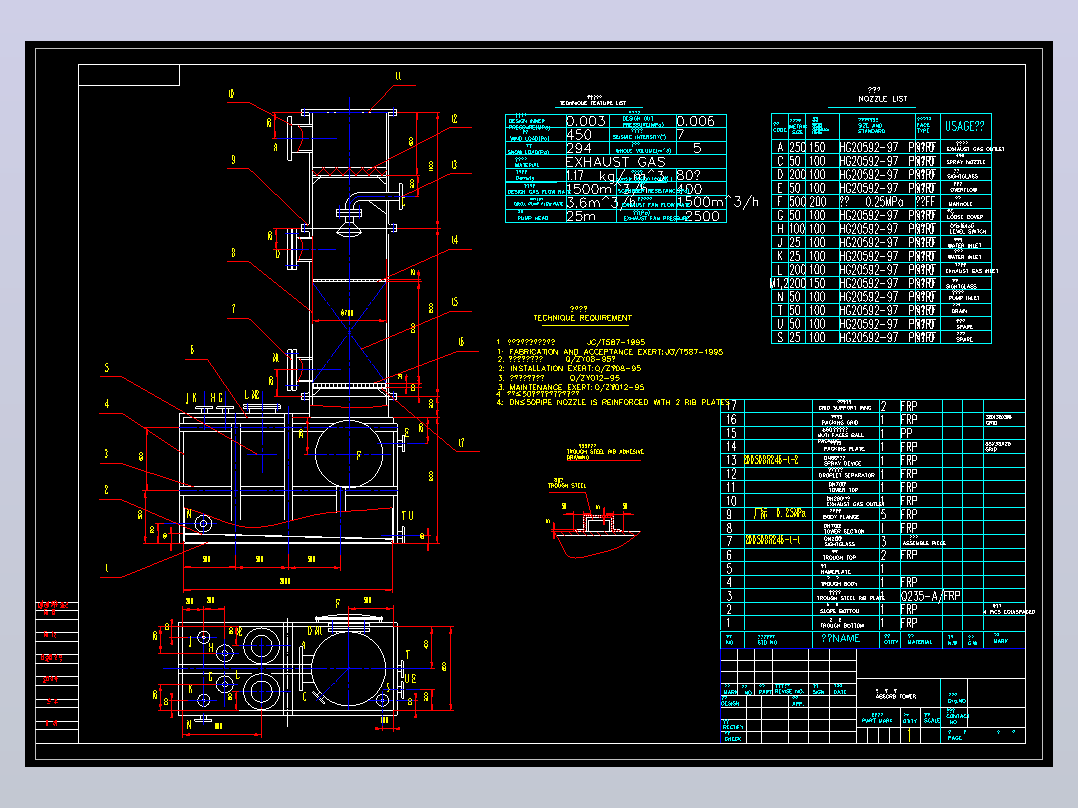Click the empty title box at top-left
This screenshot has width=1078, height=808.
[129, 75]
